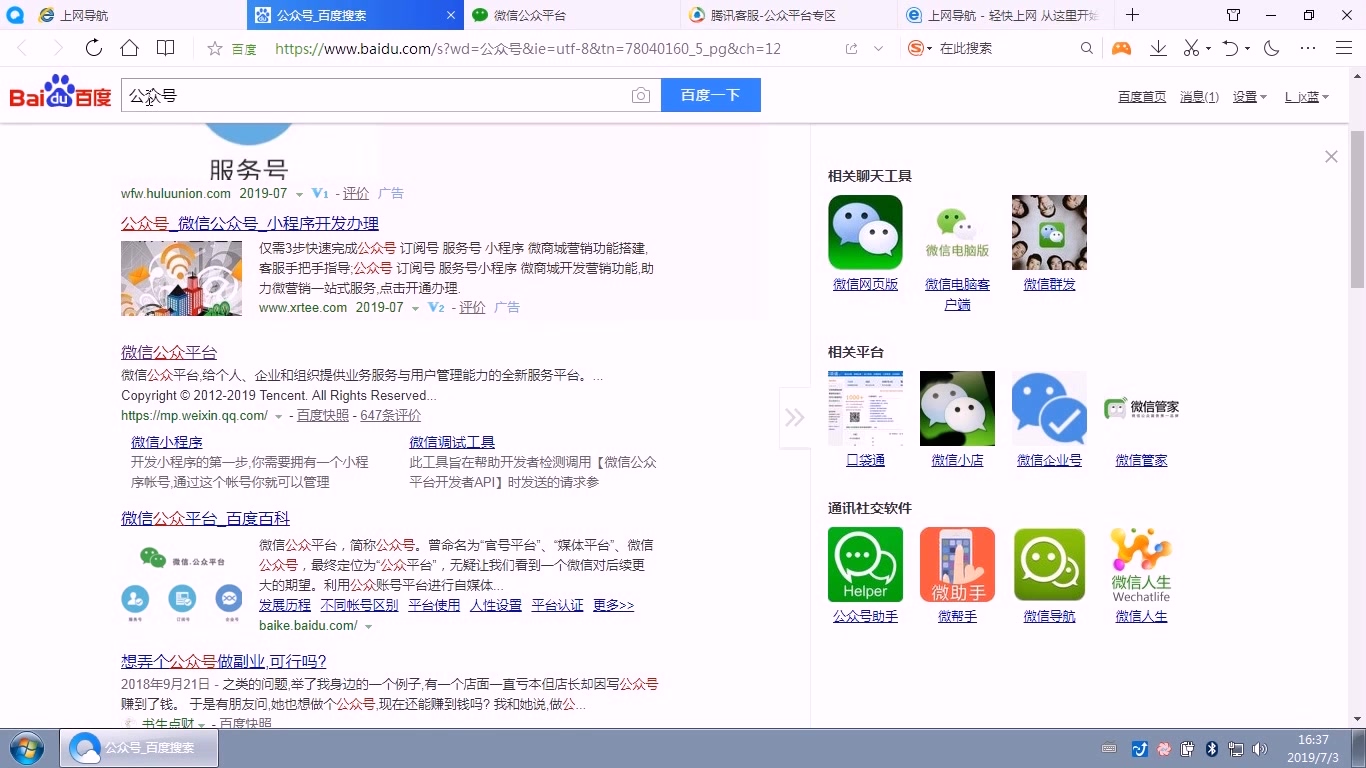Viewport: 1366px width, 768px height.
Task: Open the 微信导航 icon
Action: (x=1049, y=564)
